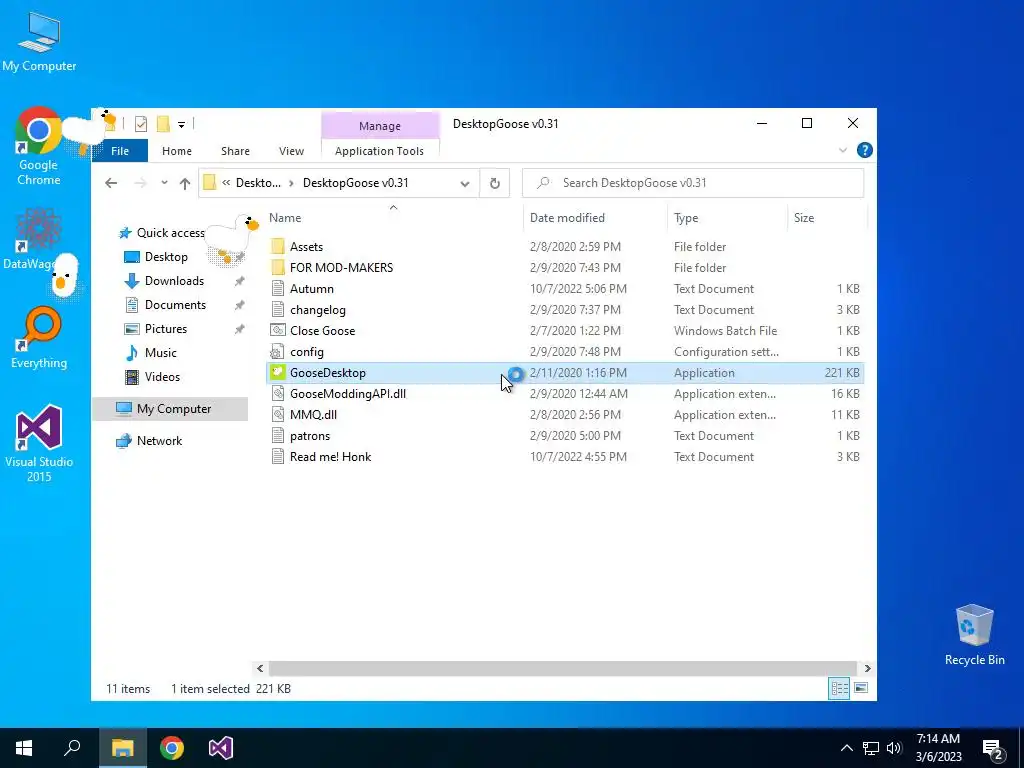Click Visual Studio icon in the taskbar

[x=221, y=748]
